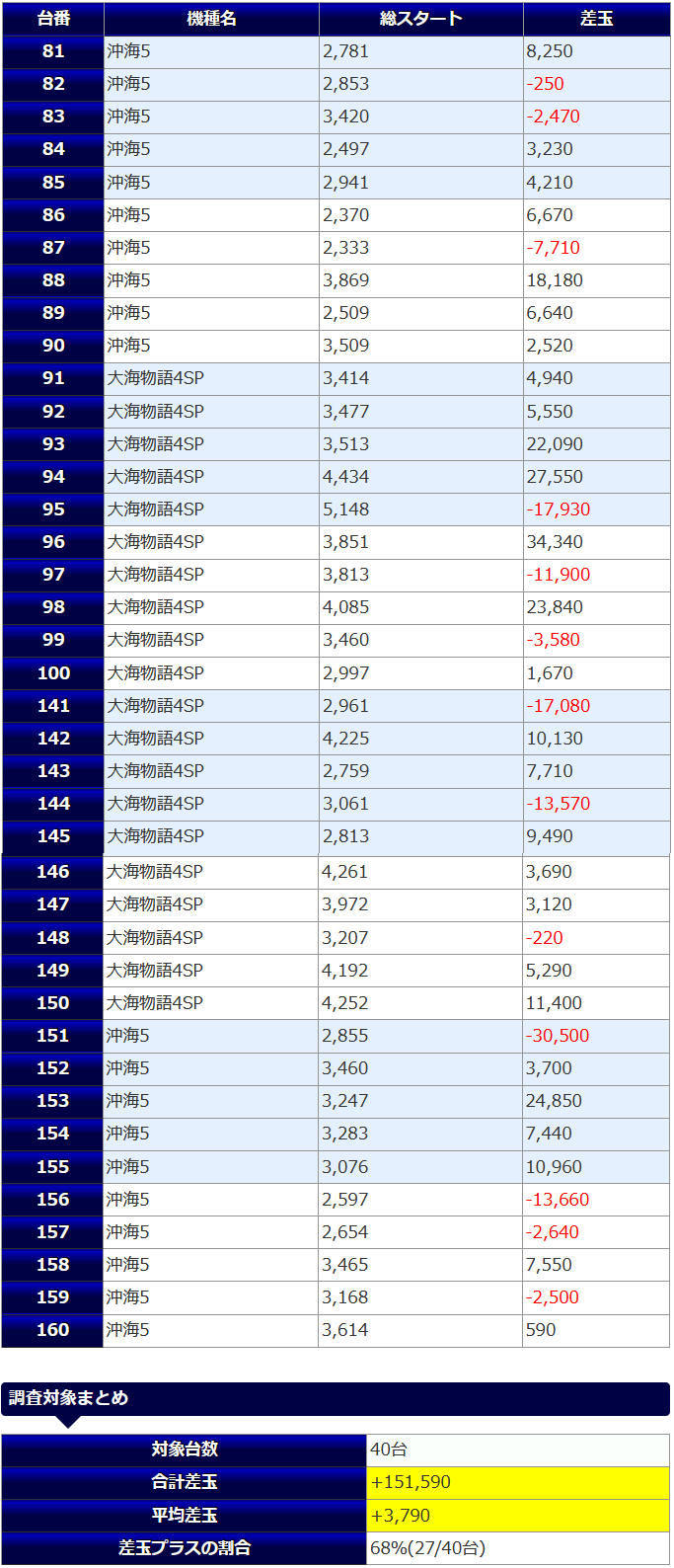Click the 台番 column header
Viewport: 674px width, 1568px height.
pyautogui.click(x=53, y=19)
